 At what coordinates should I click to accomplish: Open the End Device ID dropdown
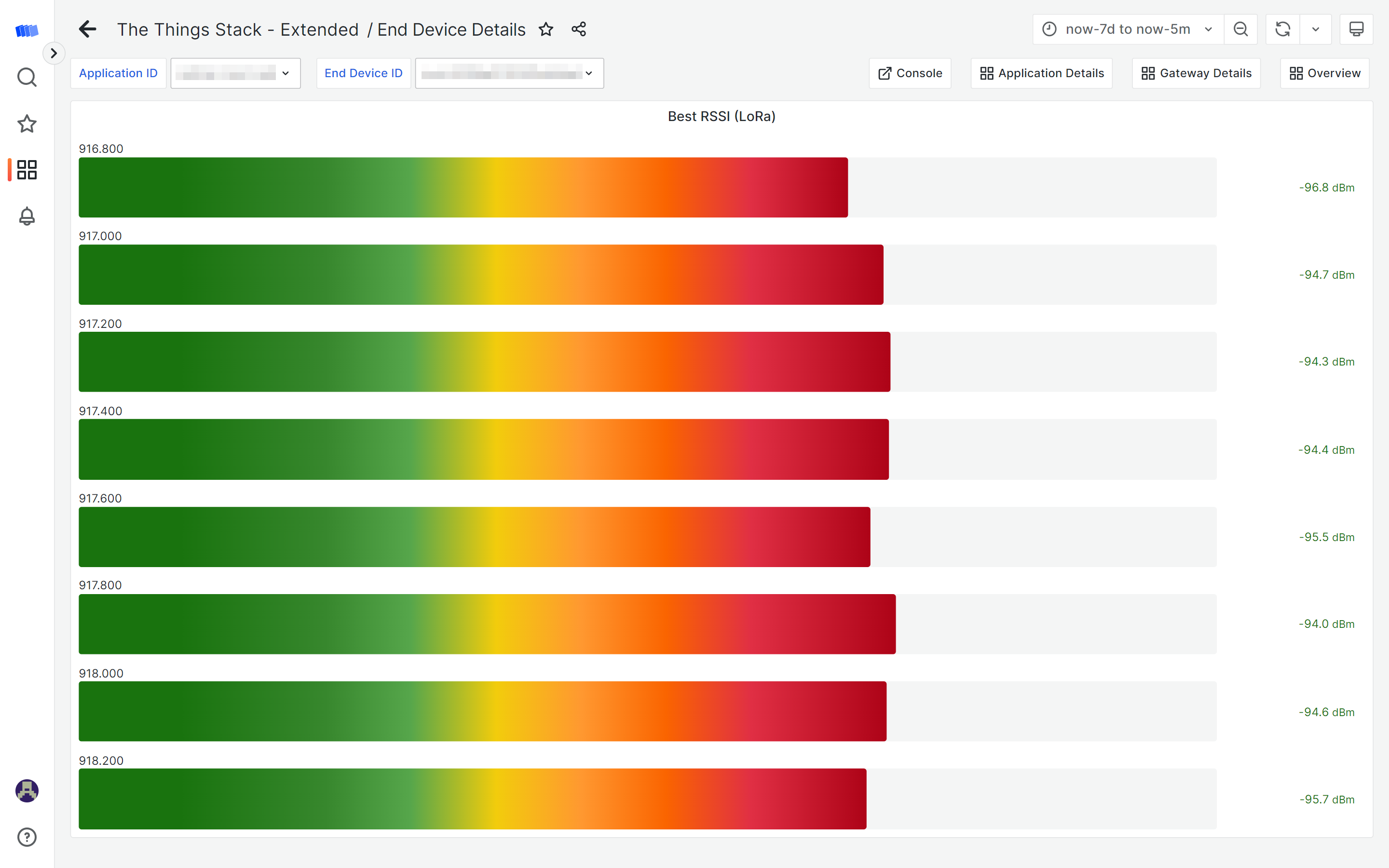pos(509,73)
